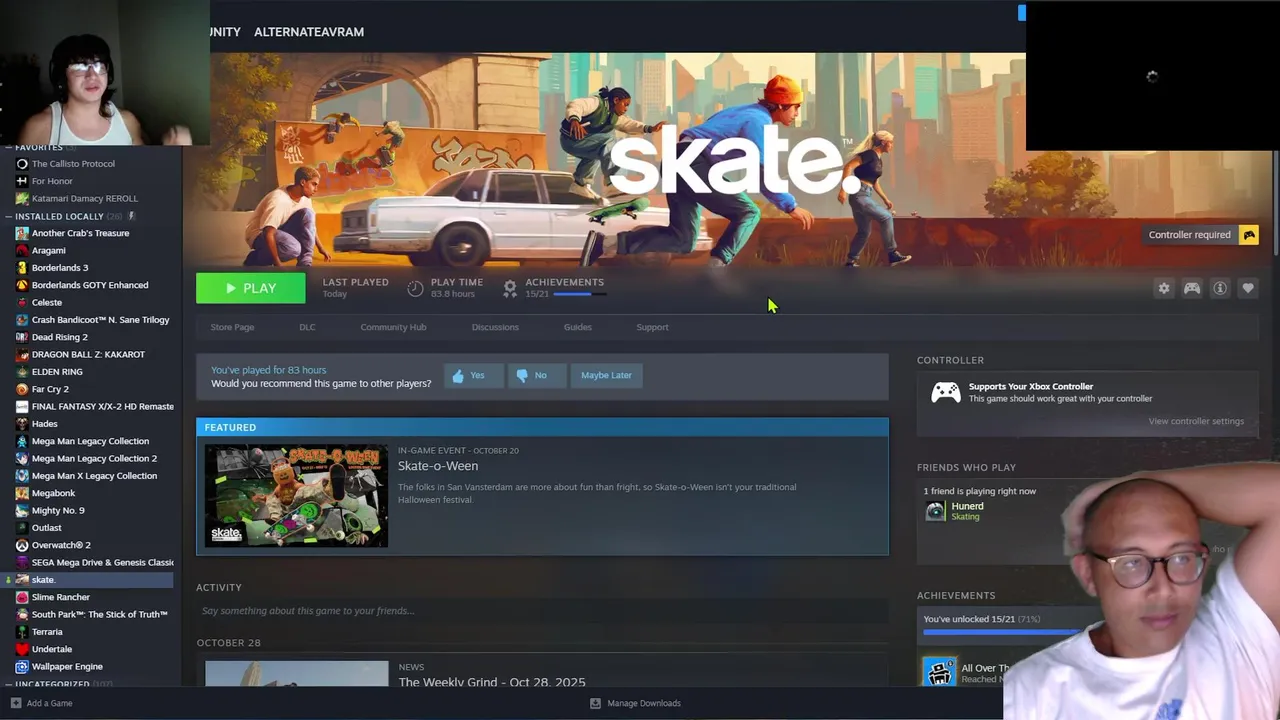Image resolution: width=1280 pixels, height=720 pixels.
Task: Click the plus icon beside Add a Game
Action: 14,703
